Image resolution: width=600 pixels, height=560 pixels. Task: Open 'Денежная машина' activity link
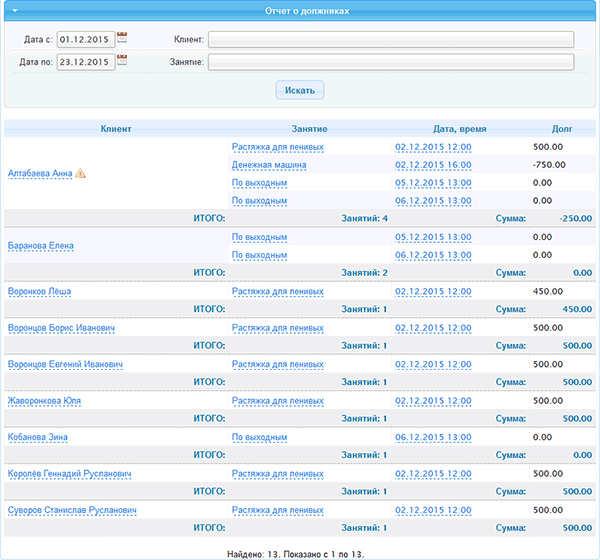(268, 165)
